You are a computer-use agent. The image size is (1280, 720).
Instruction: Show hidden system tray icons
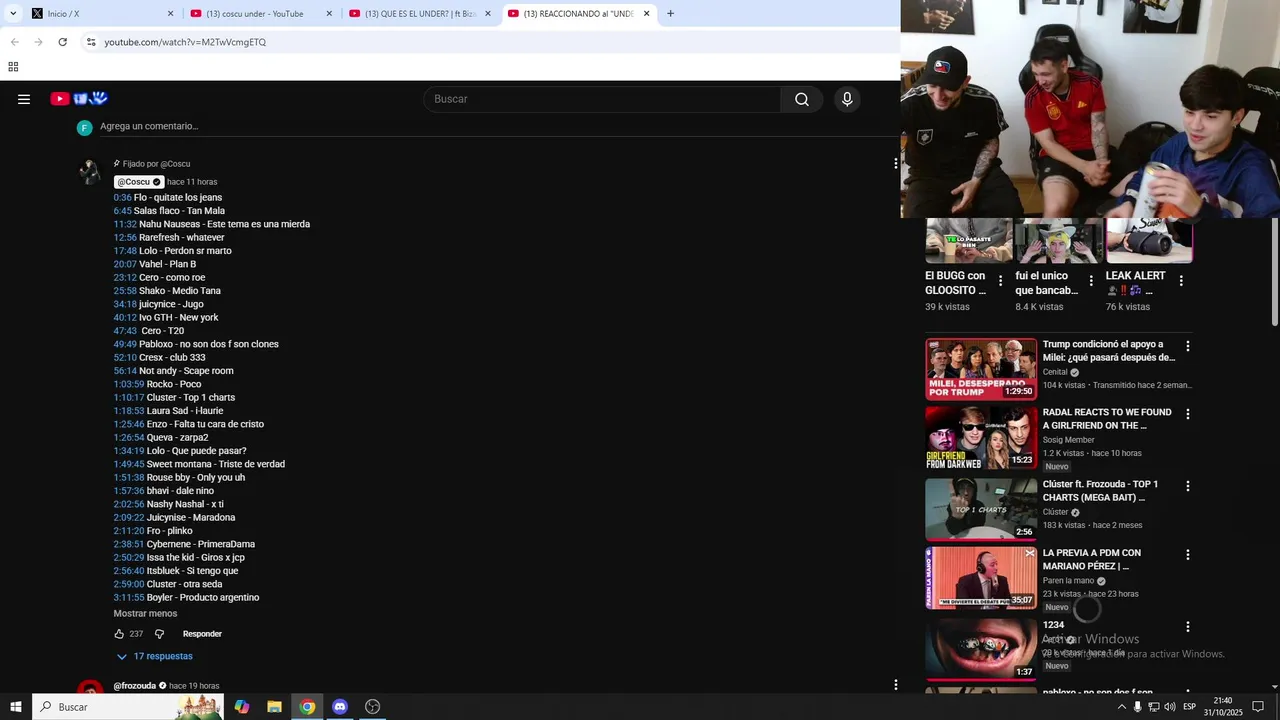(x=1121, y=707)
